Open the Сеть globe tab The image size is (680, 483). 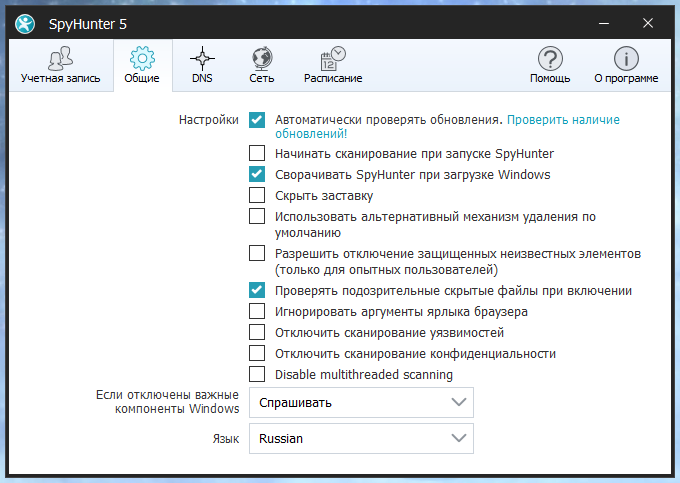262,65
